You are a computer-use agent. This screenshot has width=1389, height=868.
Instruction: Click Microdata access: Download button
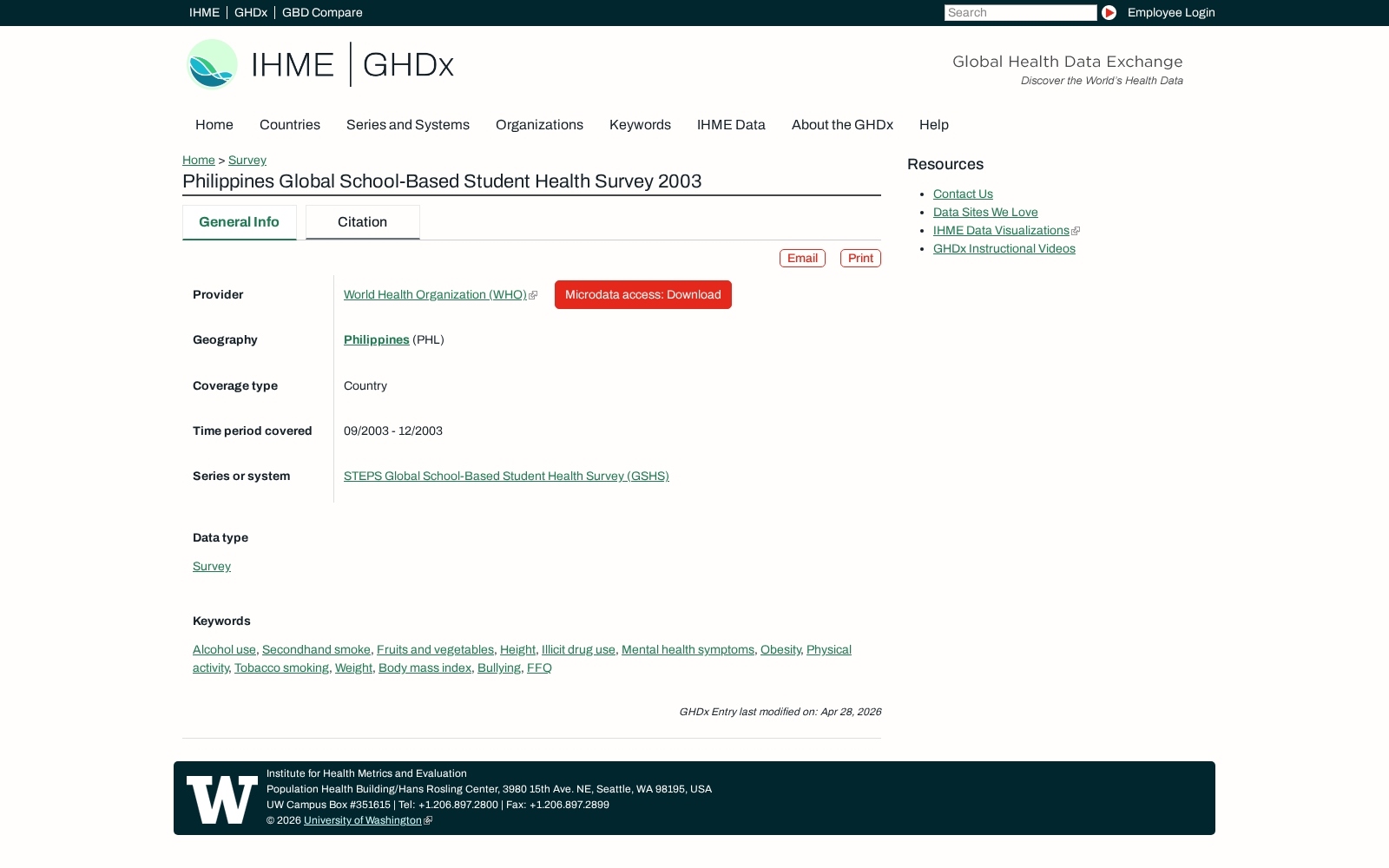643,295
